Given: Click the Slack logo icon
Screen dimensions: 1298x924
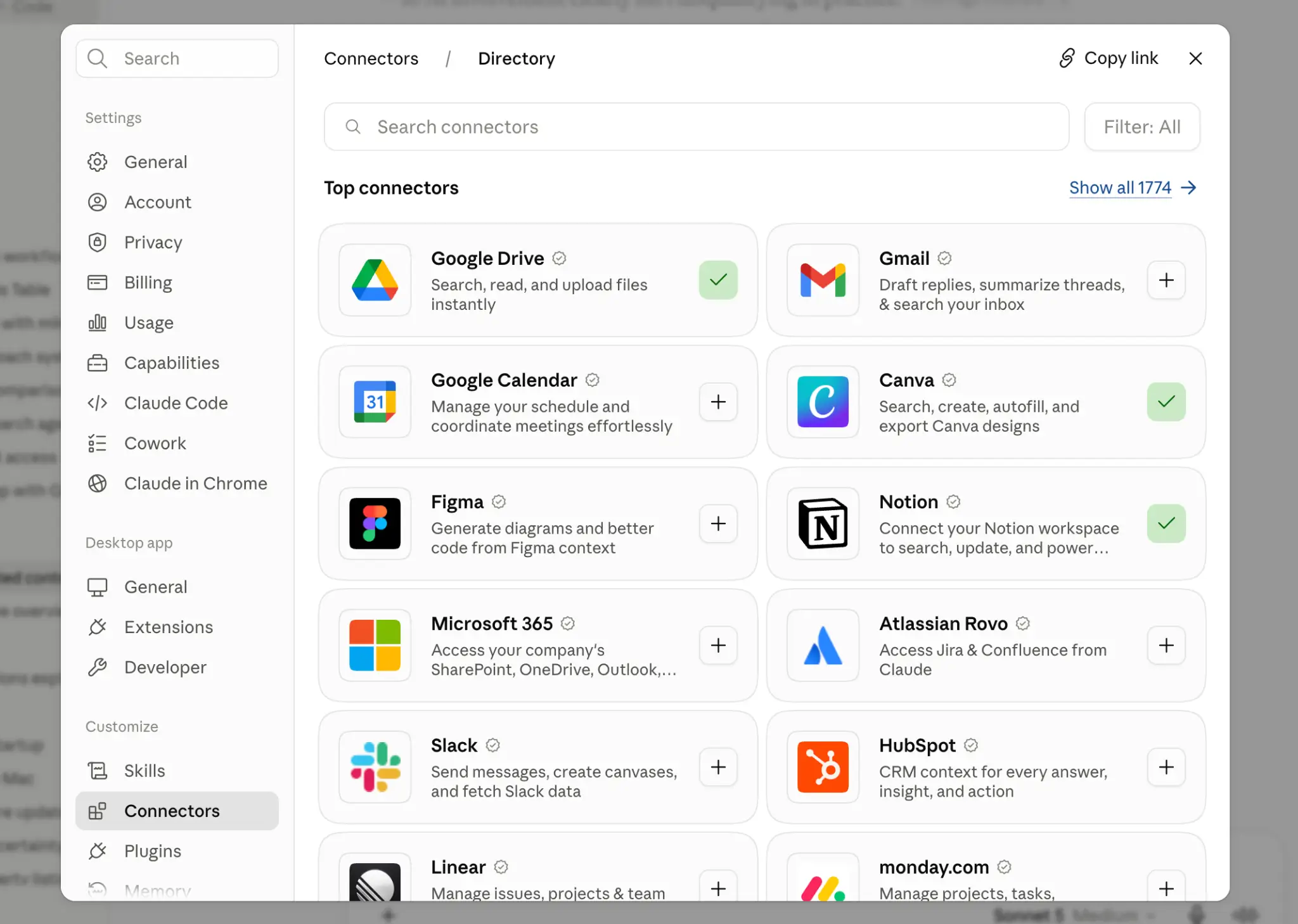Looking at the screenshot, I should 375,767.
